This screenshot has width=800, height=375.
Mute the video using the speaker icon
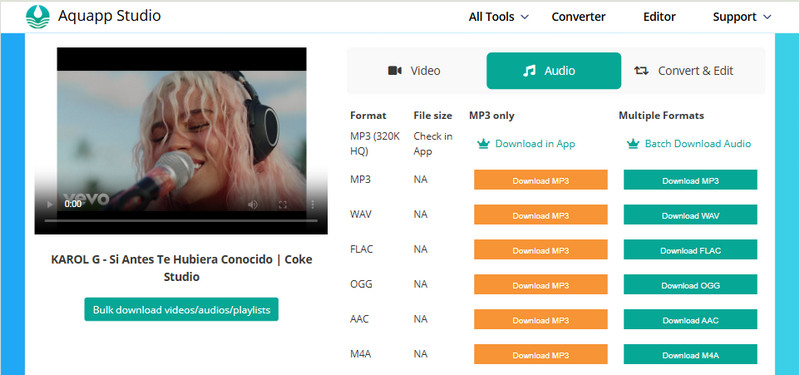coord(253,205)
